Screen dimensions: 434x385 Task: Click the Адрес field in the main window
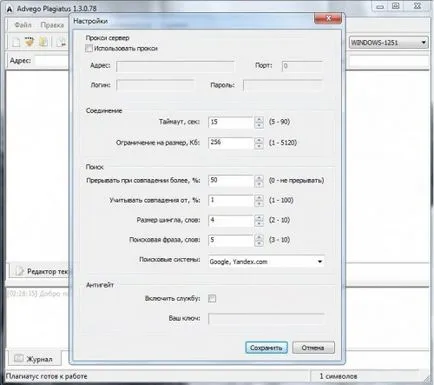(x=52, y=61)
